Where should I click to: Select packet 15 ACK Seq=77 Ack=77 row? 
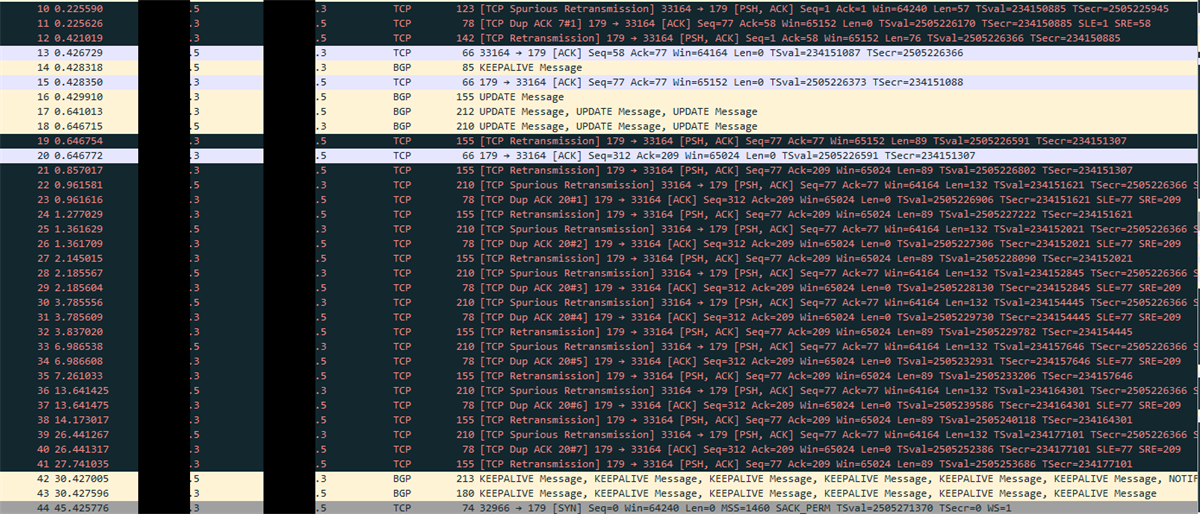(x=600, y=83)
